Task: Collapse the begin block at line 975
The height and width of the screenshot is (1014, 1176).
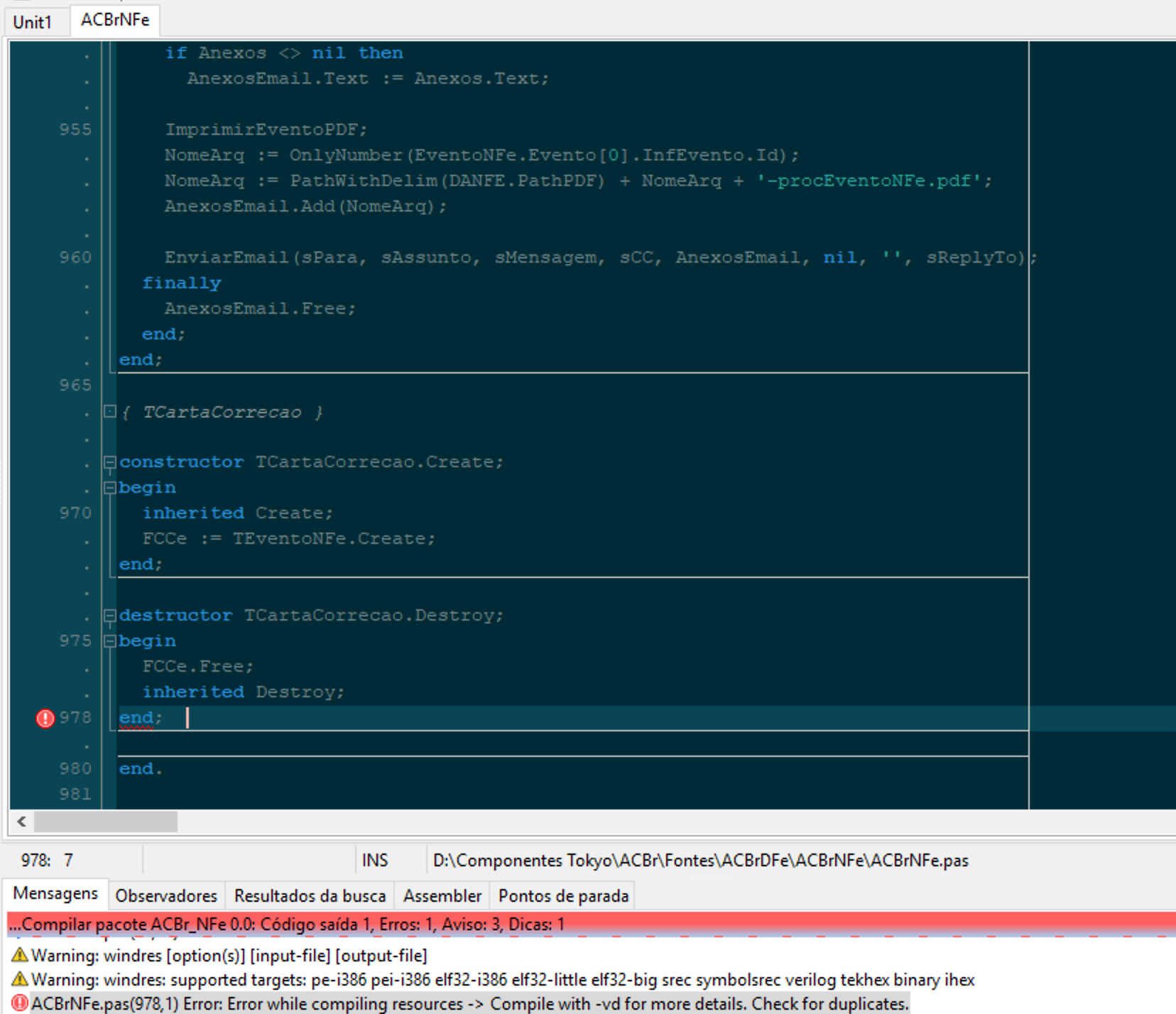Action: [109, 641]
